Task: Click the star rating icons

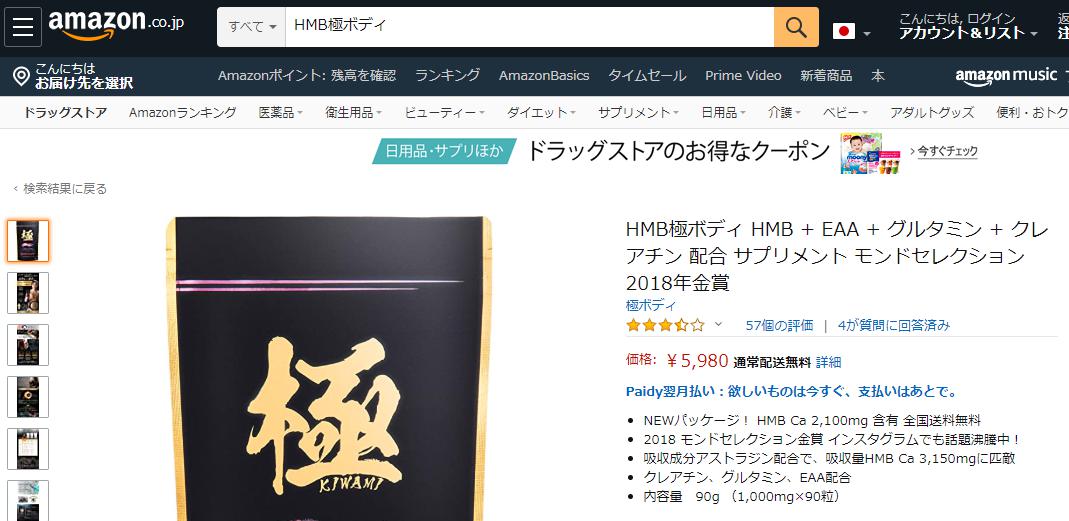Action: [x=665, y=325]
